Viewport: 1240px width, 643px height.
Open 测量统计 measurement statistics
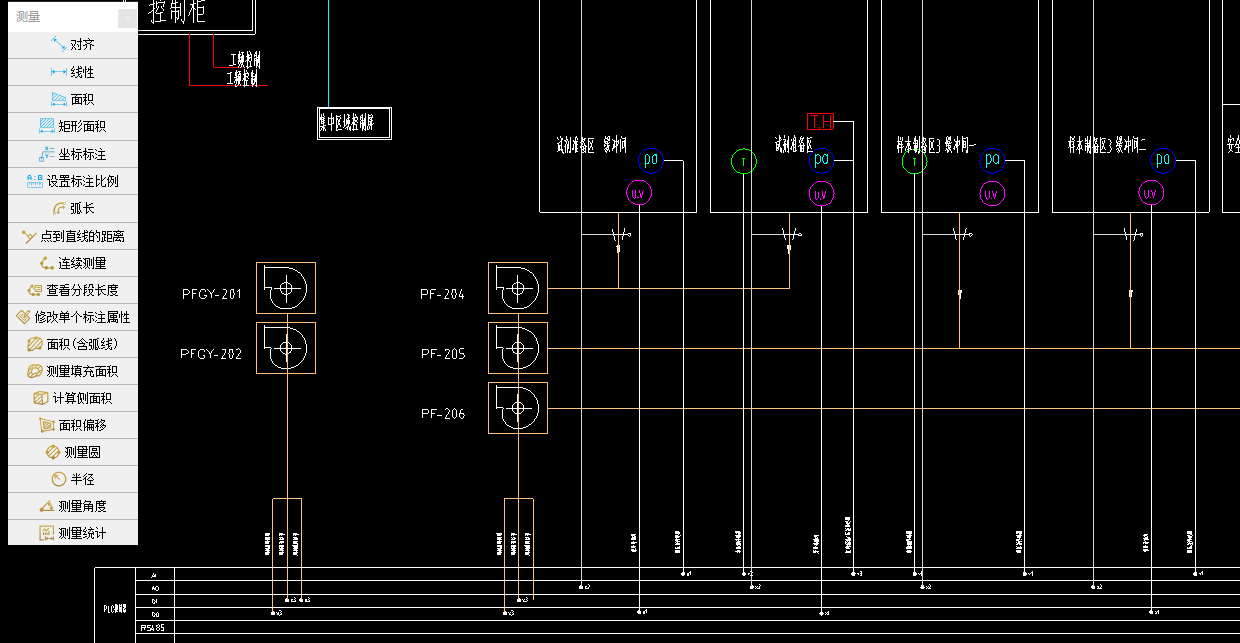tap(72, 533)
